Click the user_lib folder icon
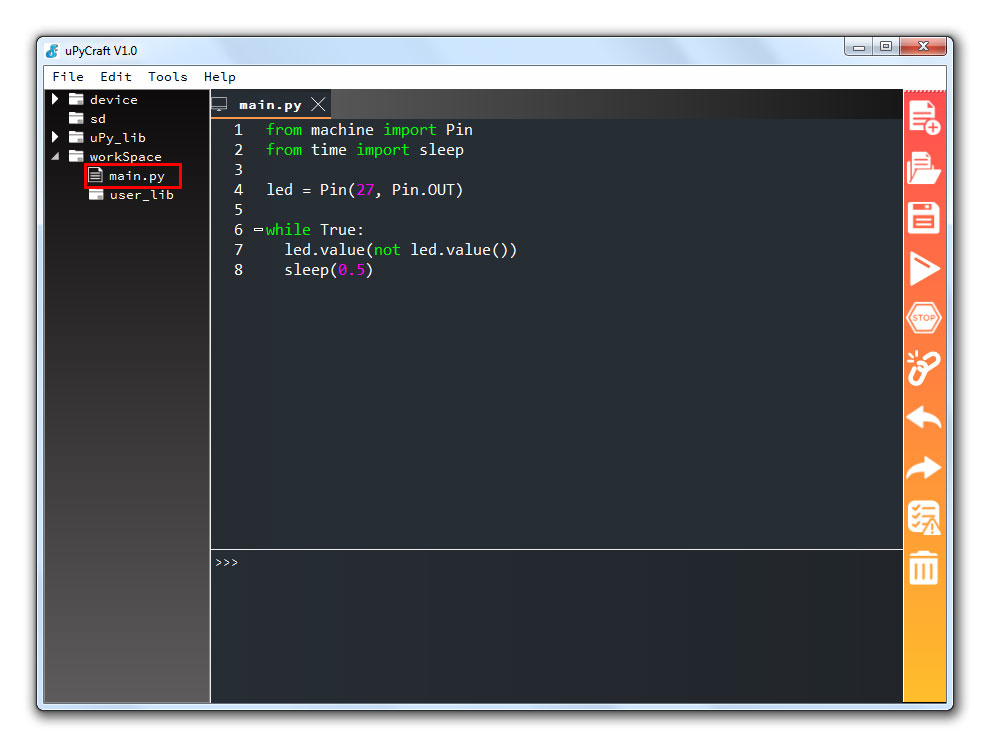The width and height of the screenshot is (990, 748). click(x=96, y=194)
